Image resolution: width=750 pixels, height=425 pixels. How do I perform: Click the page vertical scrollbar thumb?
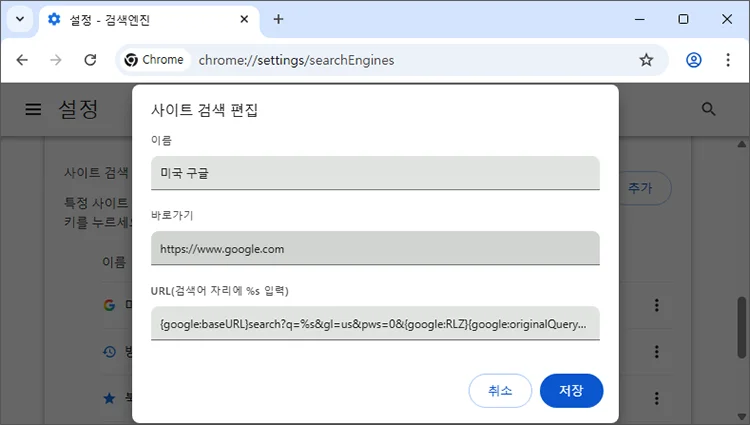click(x=741, y=327)
